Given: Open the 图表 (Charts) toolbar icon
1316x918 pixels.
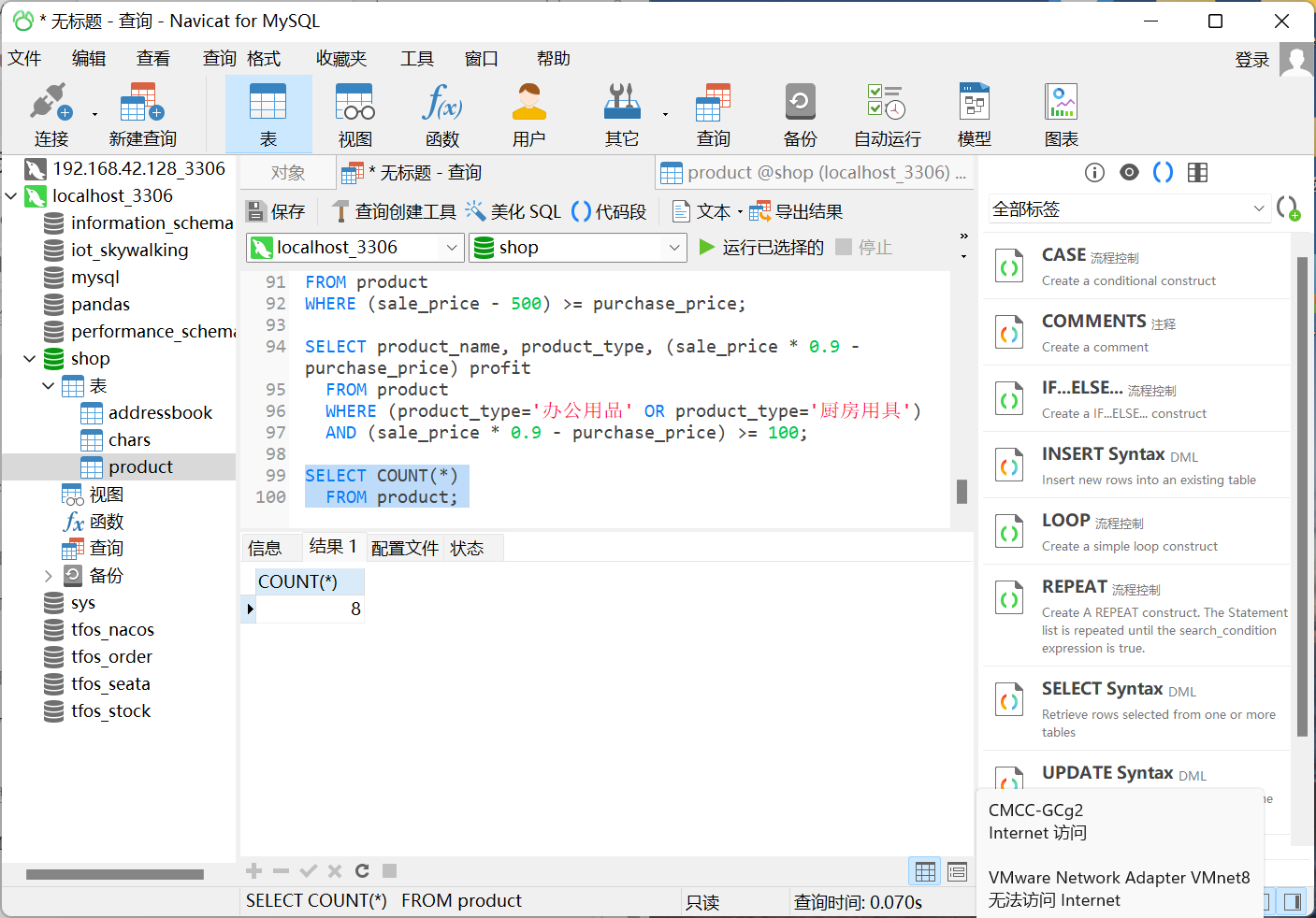Looking at the screenshot, I should 1062,114.
